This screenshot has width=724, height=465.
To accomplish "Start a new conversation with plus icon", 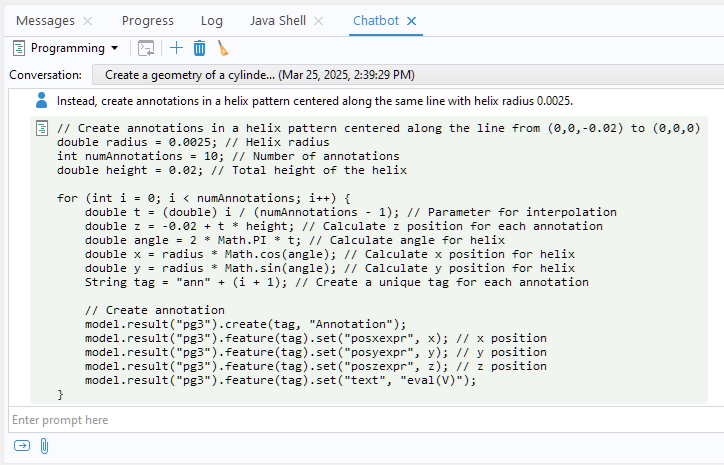I will point(176,48).
